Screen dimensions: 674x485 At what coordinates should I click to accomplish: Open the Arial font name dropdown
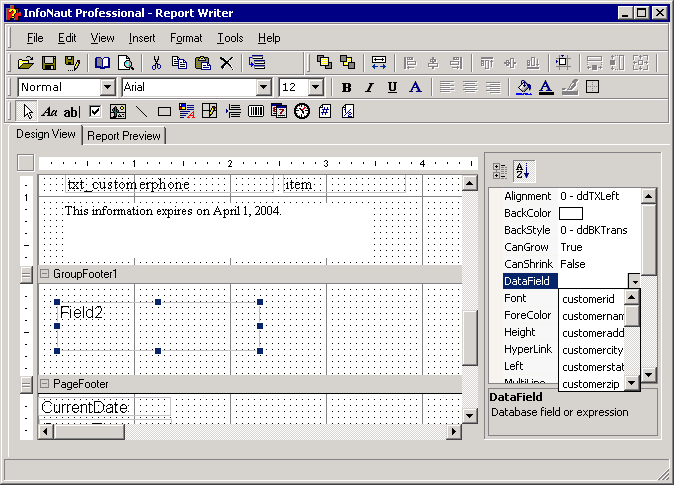[265, 87]
